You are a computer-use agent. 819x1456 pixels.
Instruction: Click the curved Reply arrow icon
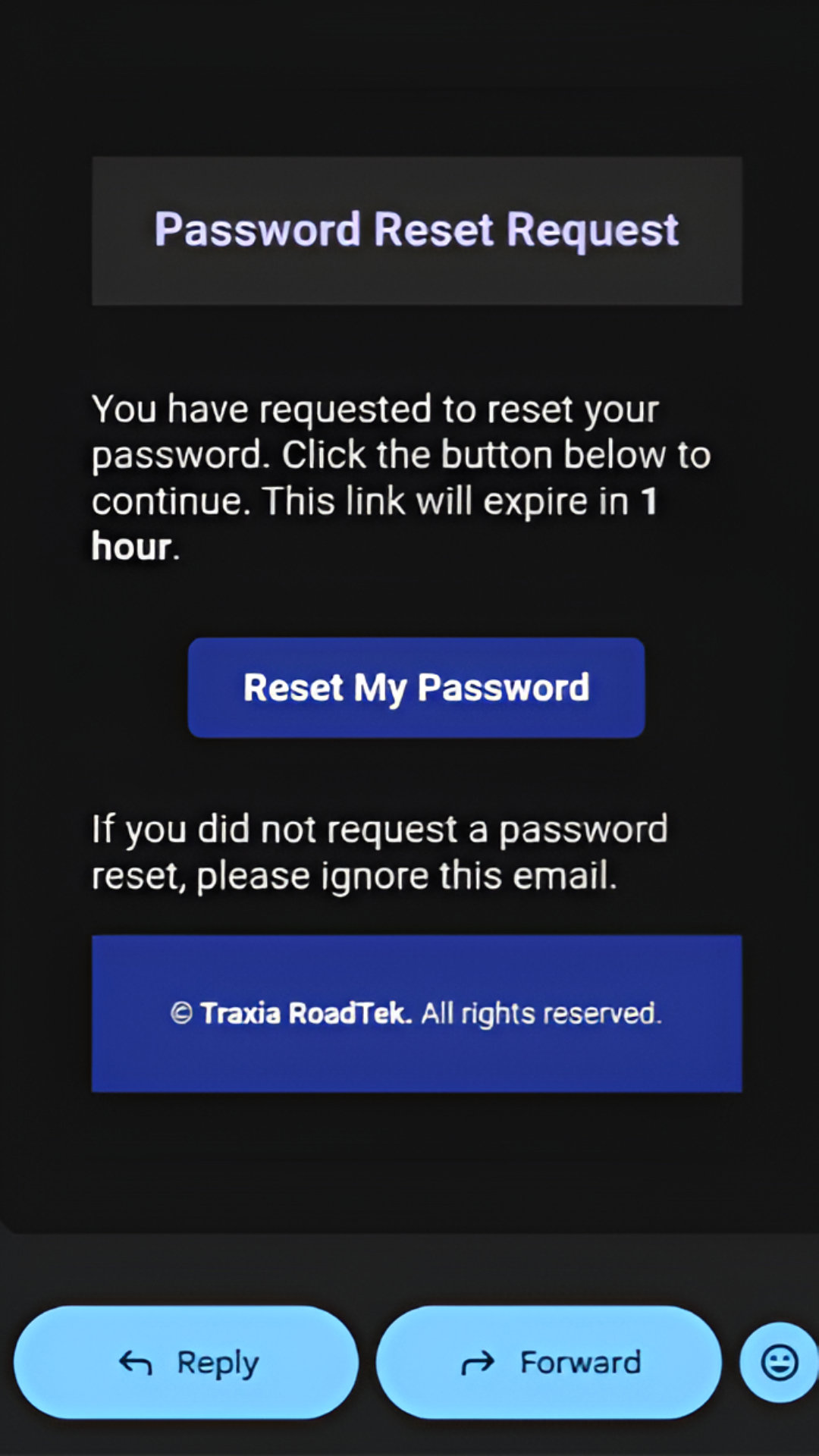[x=136, y=1363]
